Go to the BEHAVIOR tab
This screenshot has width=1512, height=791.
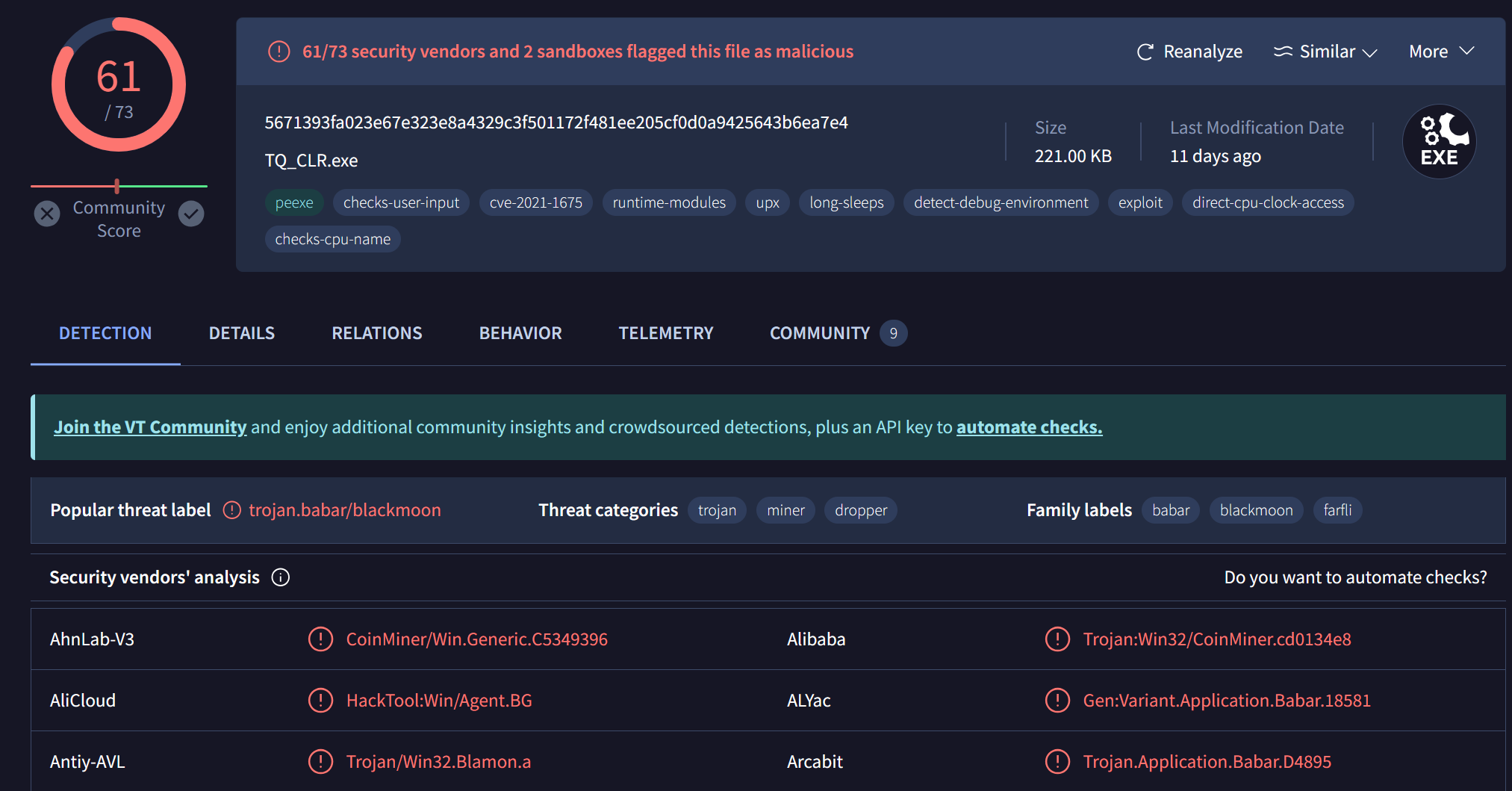pos(520,333)
